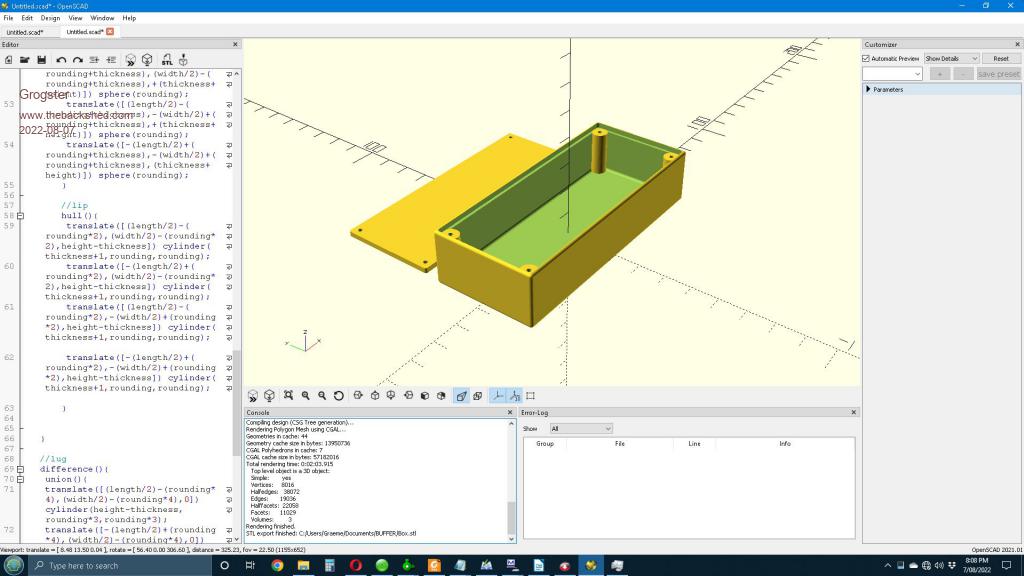The width and height of the screenshot is (1024, 576).
Task: Click the Indent icon in editor toolbar
Action: (x=112, y=60)
